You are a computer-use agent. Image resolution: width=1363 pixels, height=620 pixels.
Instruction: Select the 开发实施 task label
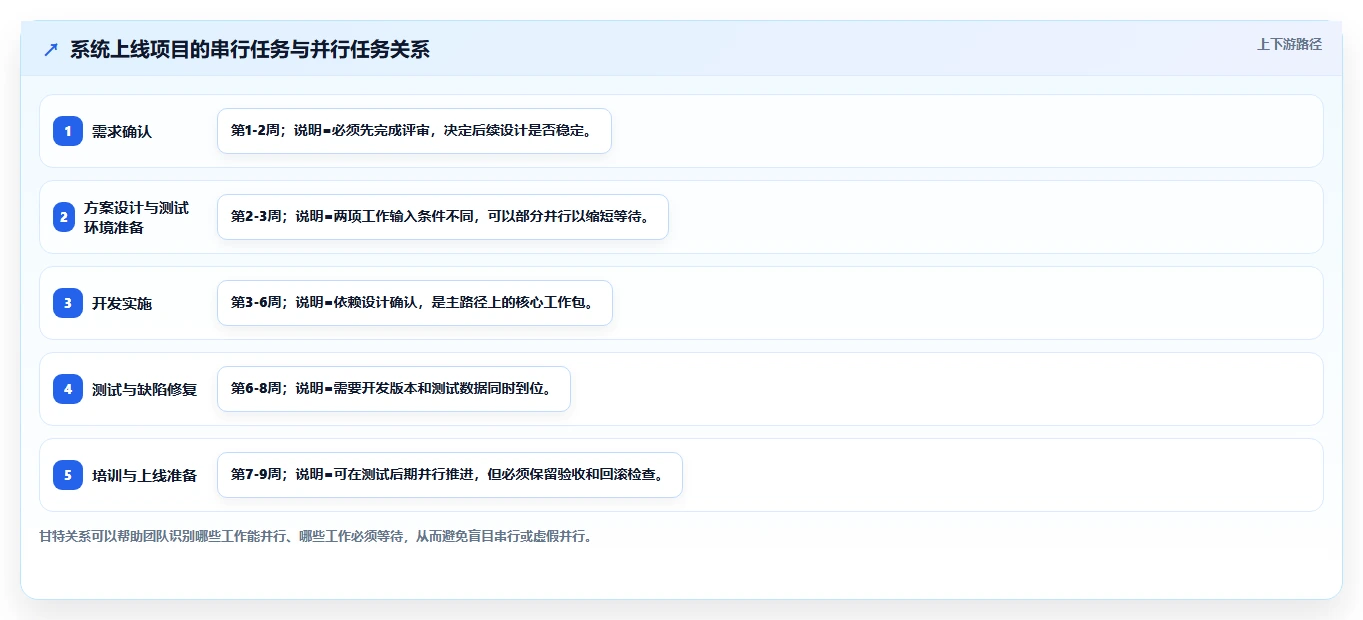(122, 303)
